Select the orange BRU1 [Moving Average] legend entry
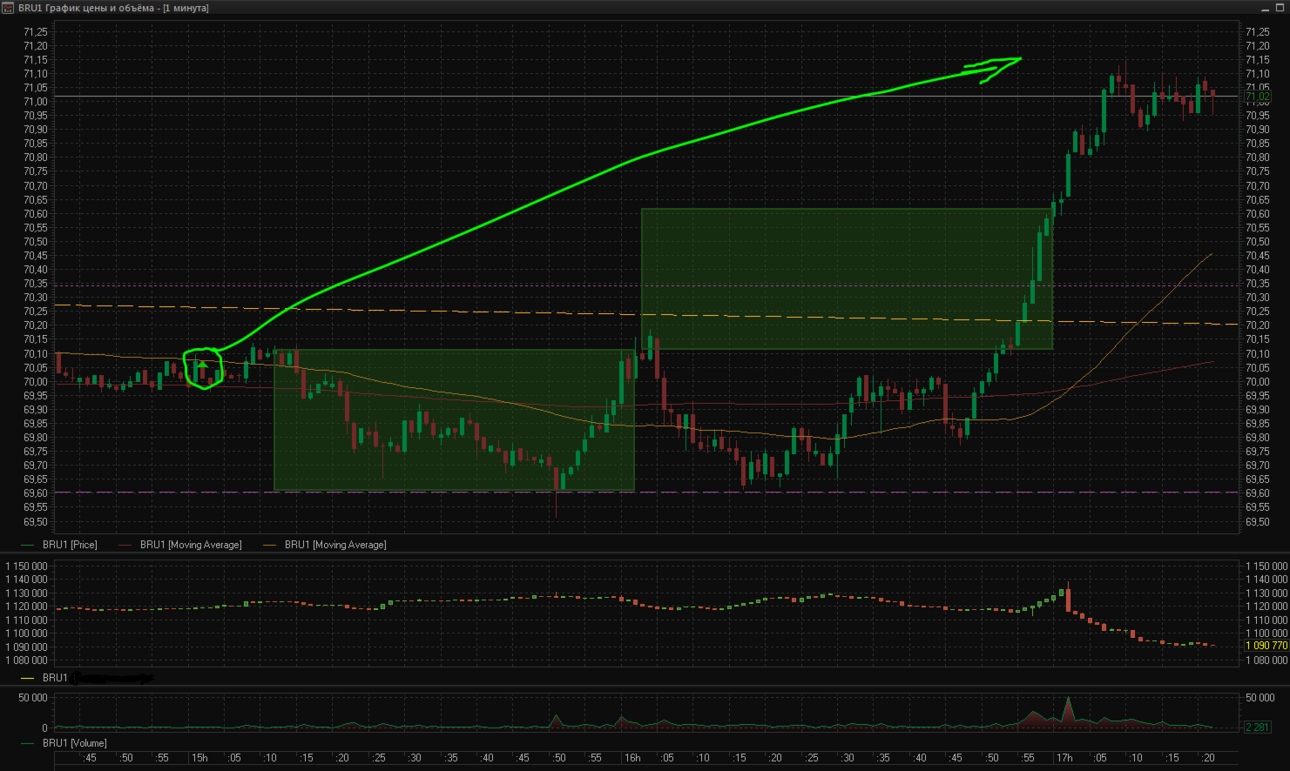 (x=325, y=545)
